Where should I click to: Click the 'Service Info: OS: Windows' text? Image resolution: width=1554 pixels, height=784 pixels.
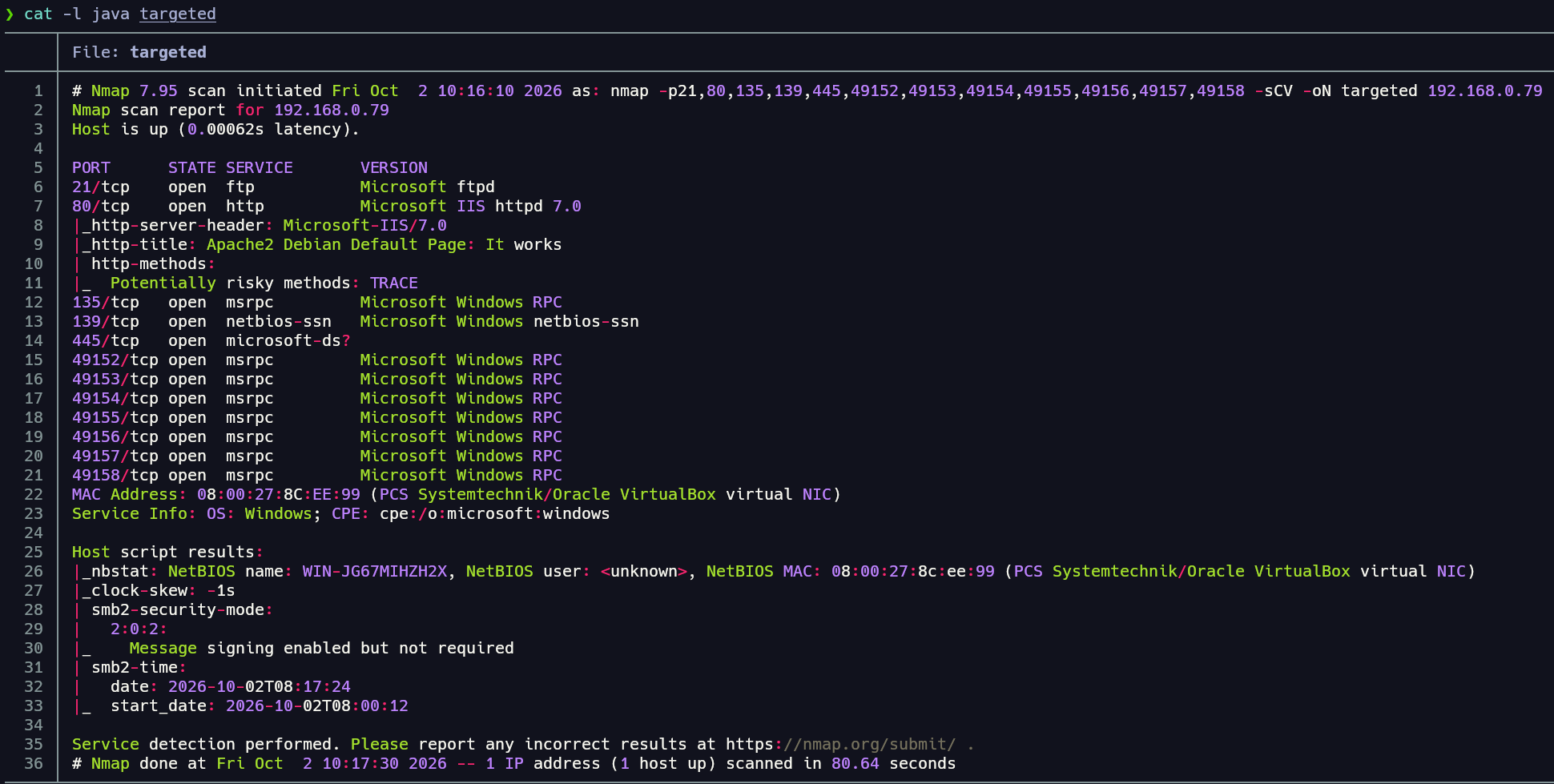(192, 513)
